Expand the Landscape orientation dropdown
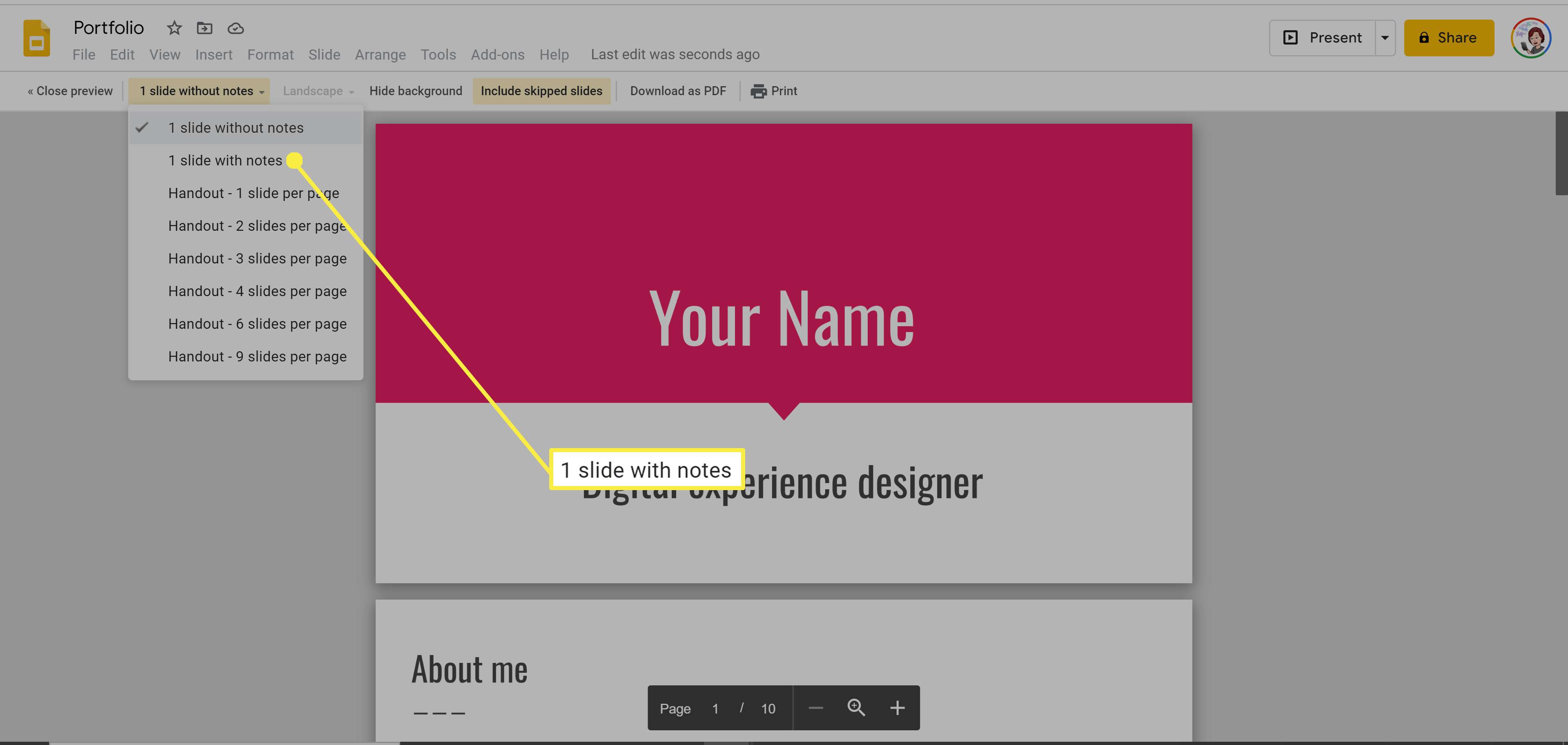The height and width of the screenshot is (745, 1568). coord(319,91)
